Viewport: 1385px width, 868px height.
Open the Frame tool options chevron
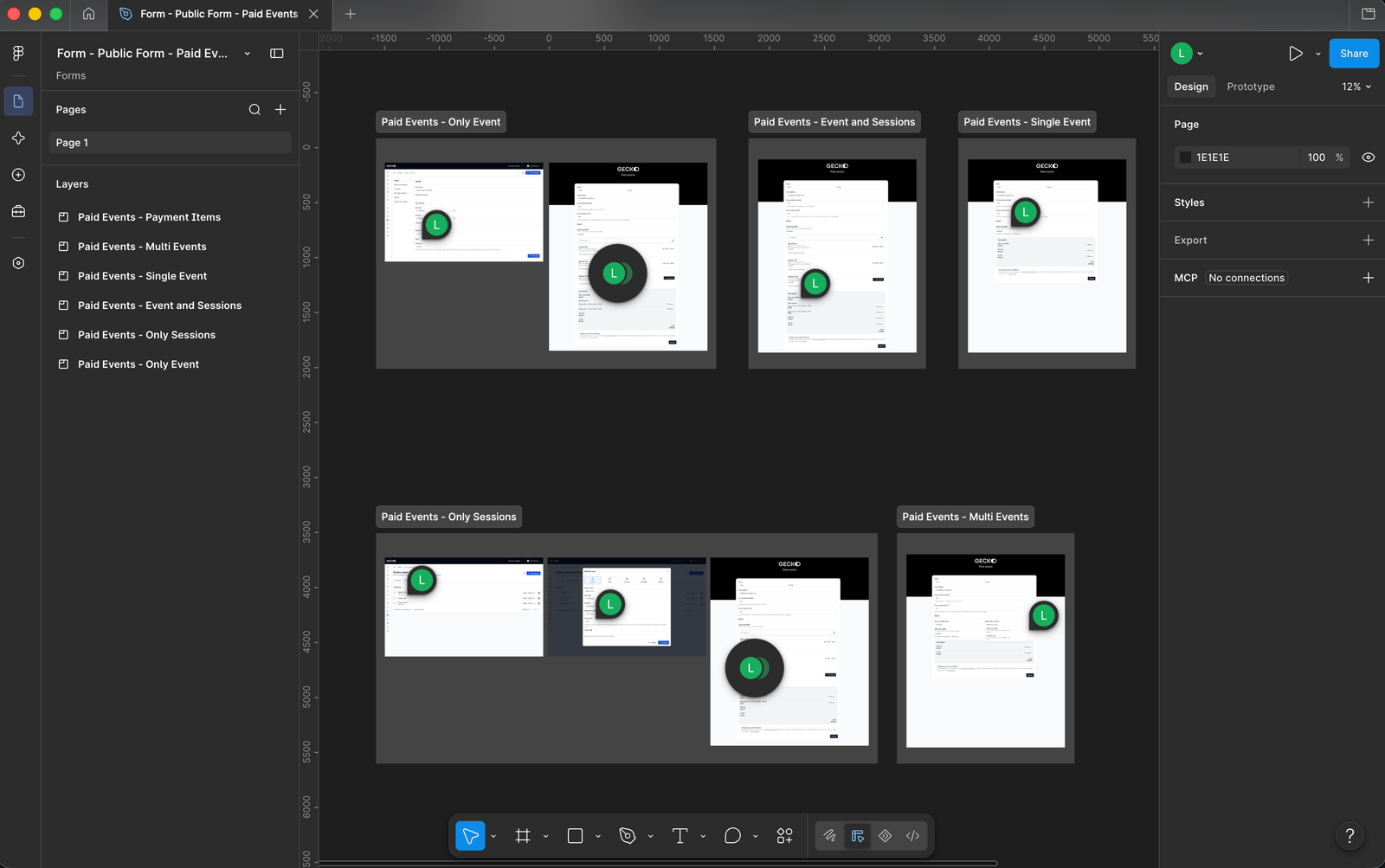[545, 836]
